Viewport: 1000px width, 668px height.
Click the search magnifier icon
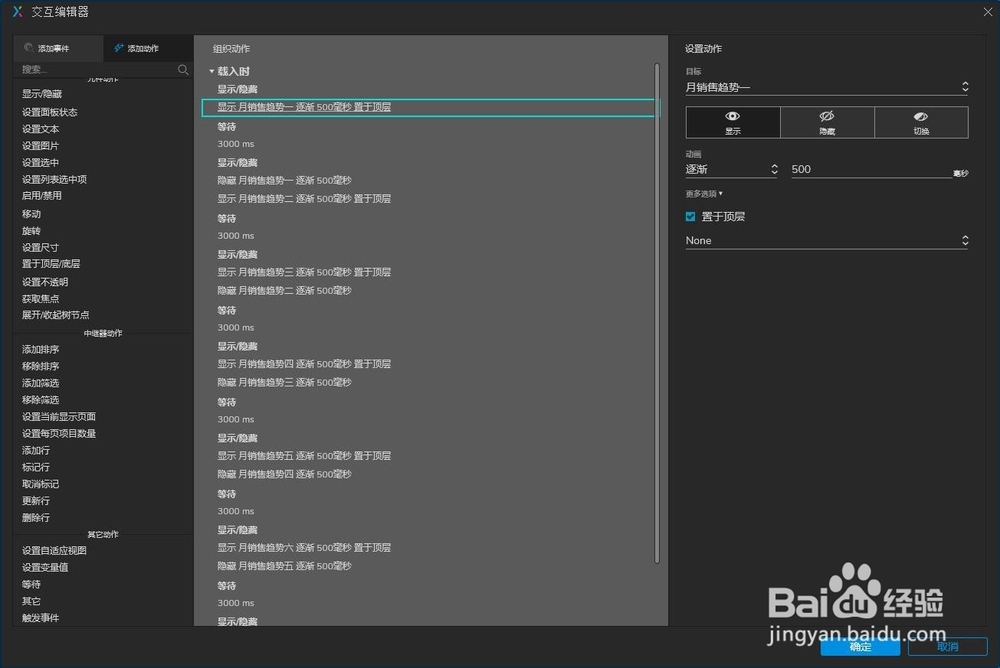pos(183,70)
